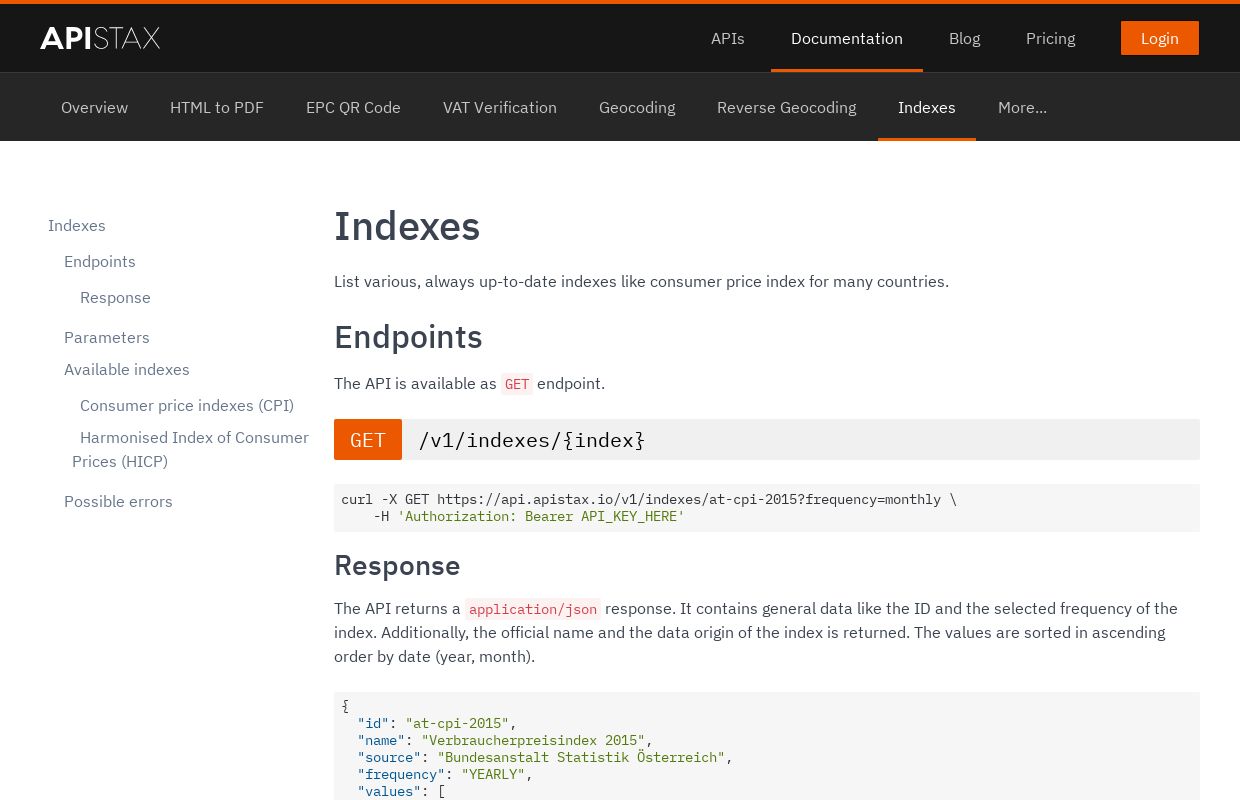Click the Indexes sidebar link

click(76, 225)
